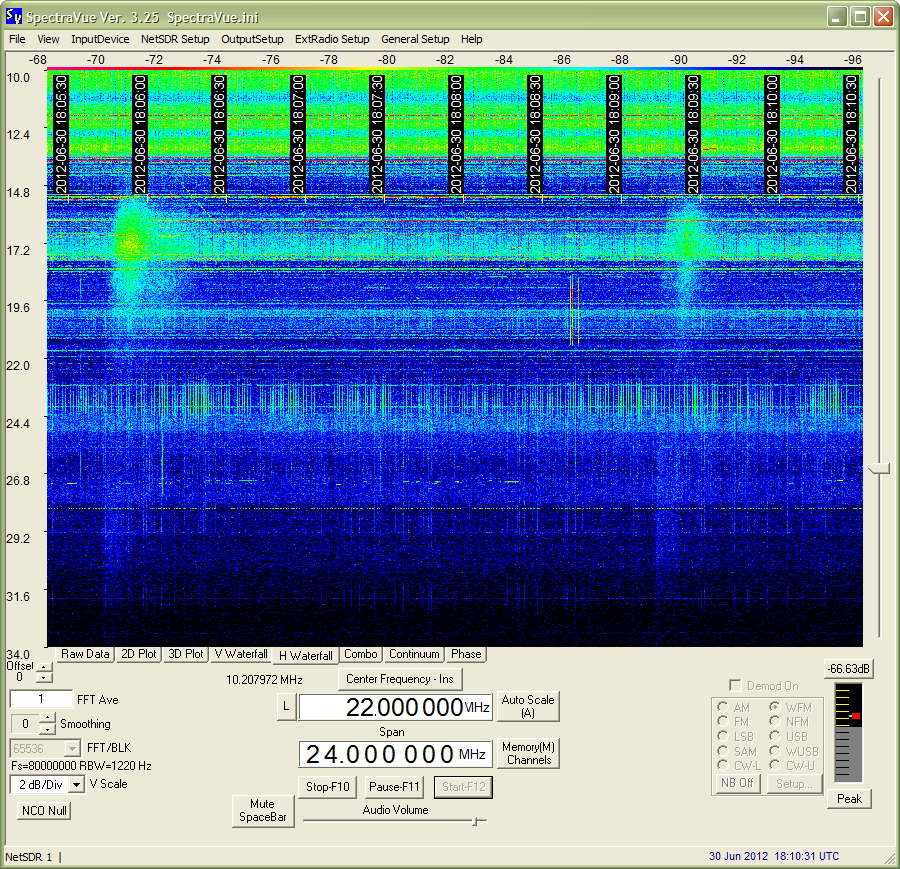The width and height of the screenshot is (900, 869).
Task: Switch to the 3D Plot tab
Action: click(x=186, y=654)
